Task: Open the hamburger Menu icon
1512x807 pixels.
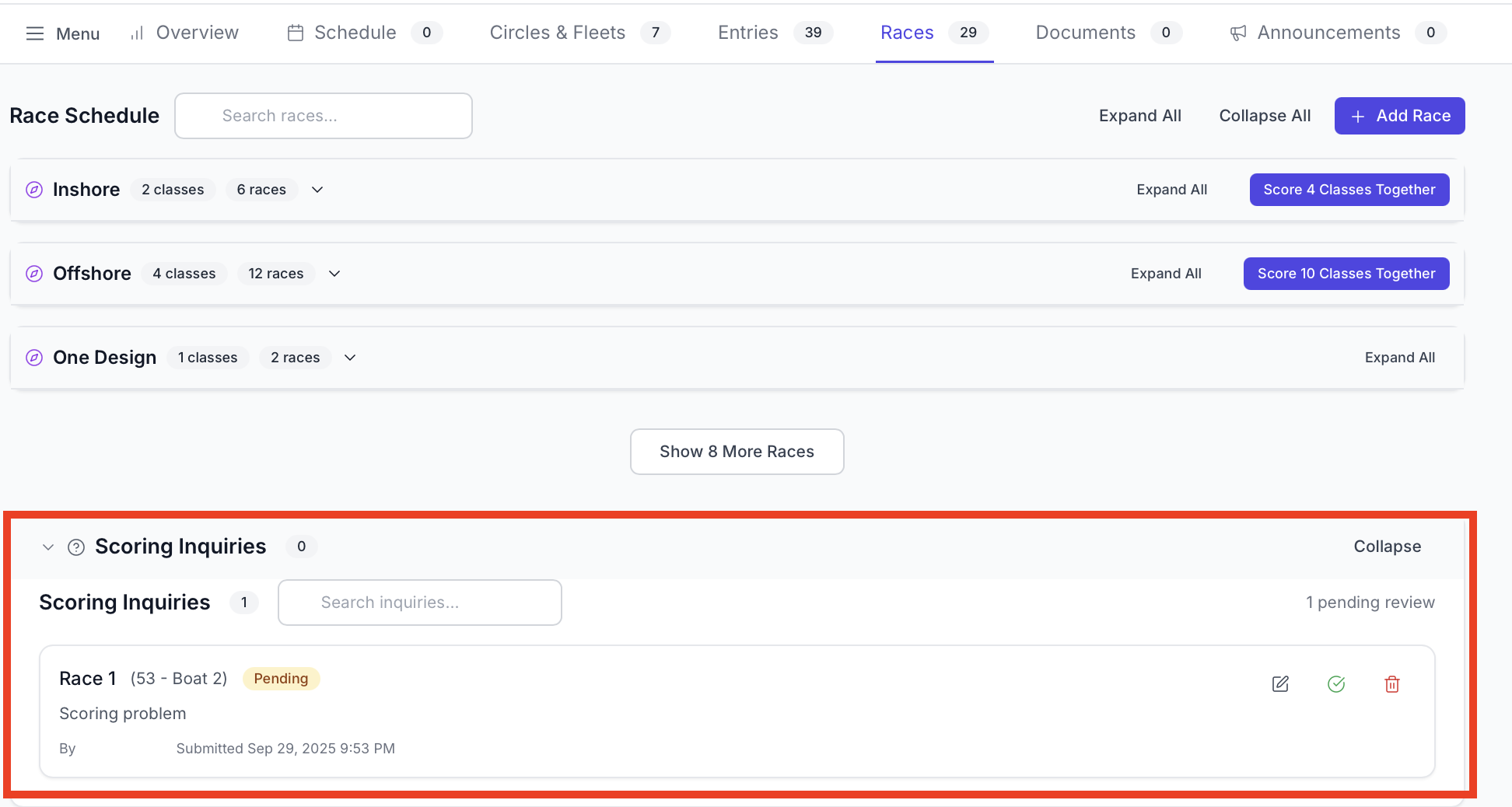Action: [x=35, y=33]
